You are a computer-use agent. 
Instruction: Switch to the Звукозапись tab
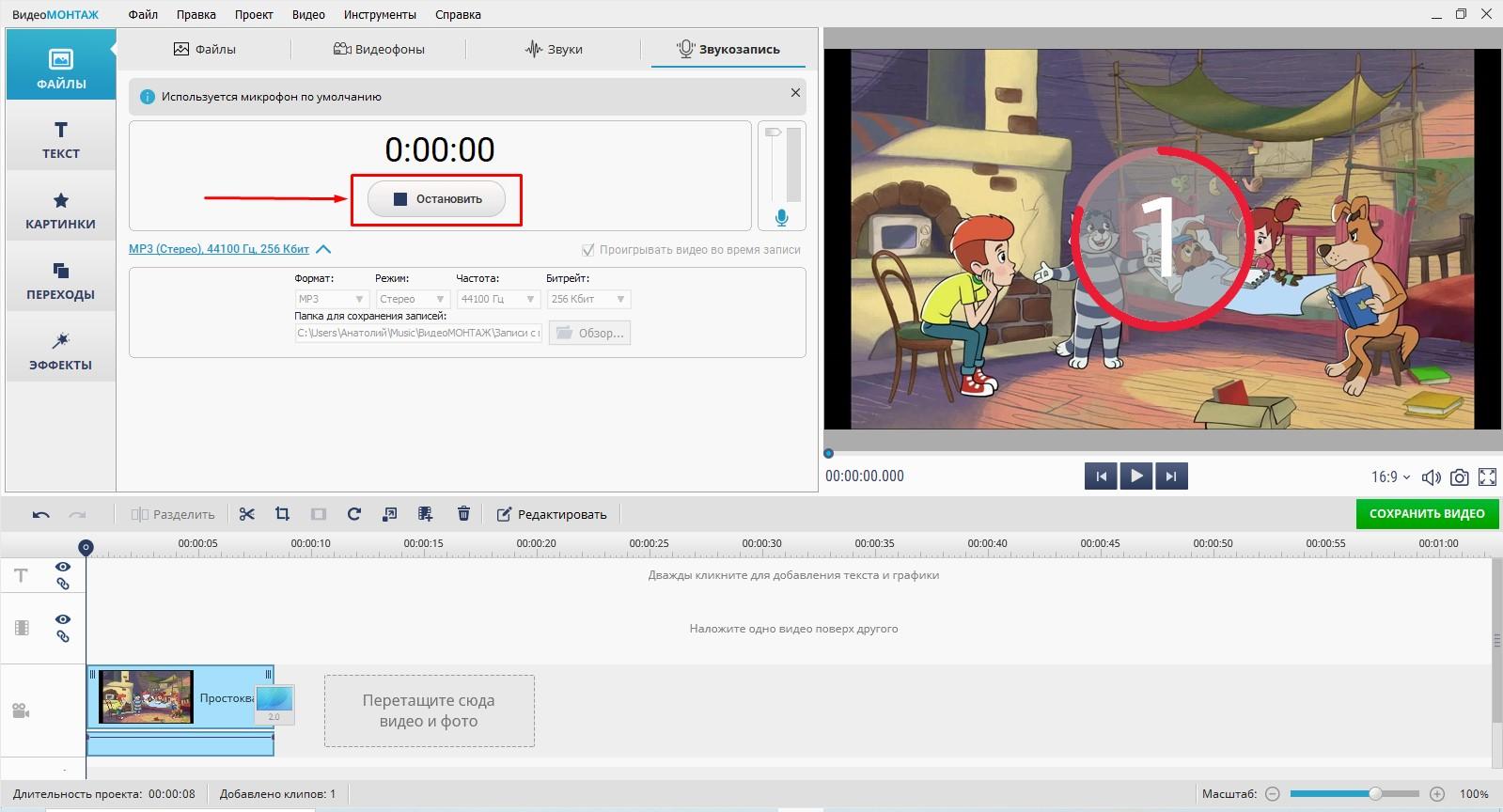[x=728, y=49]
